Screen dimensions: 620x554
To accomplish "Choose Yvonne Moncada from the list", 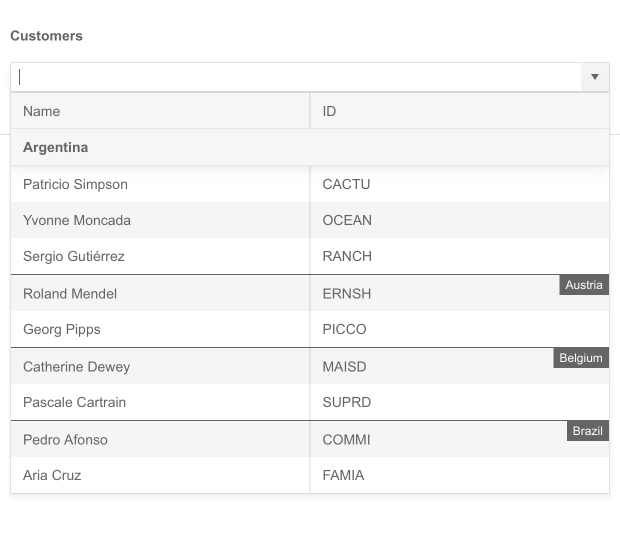I will tap(77, 220).
